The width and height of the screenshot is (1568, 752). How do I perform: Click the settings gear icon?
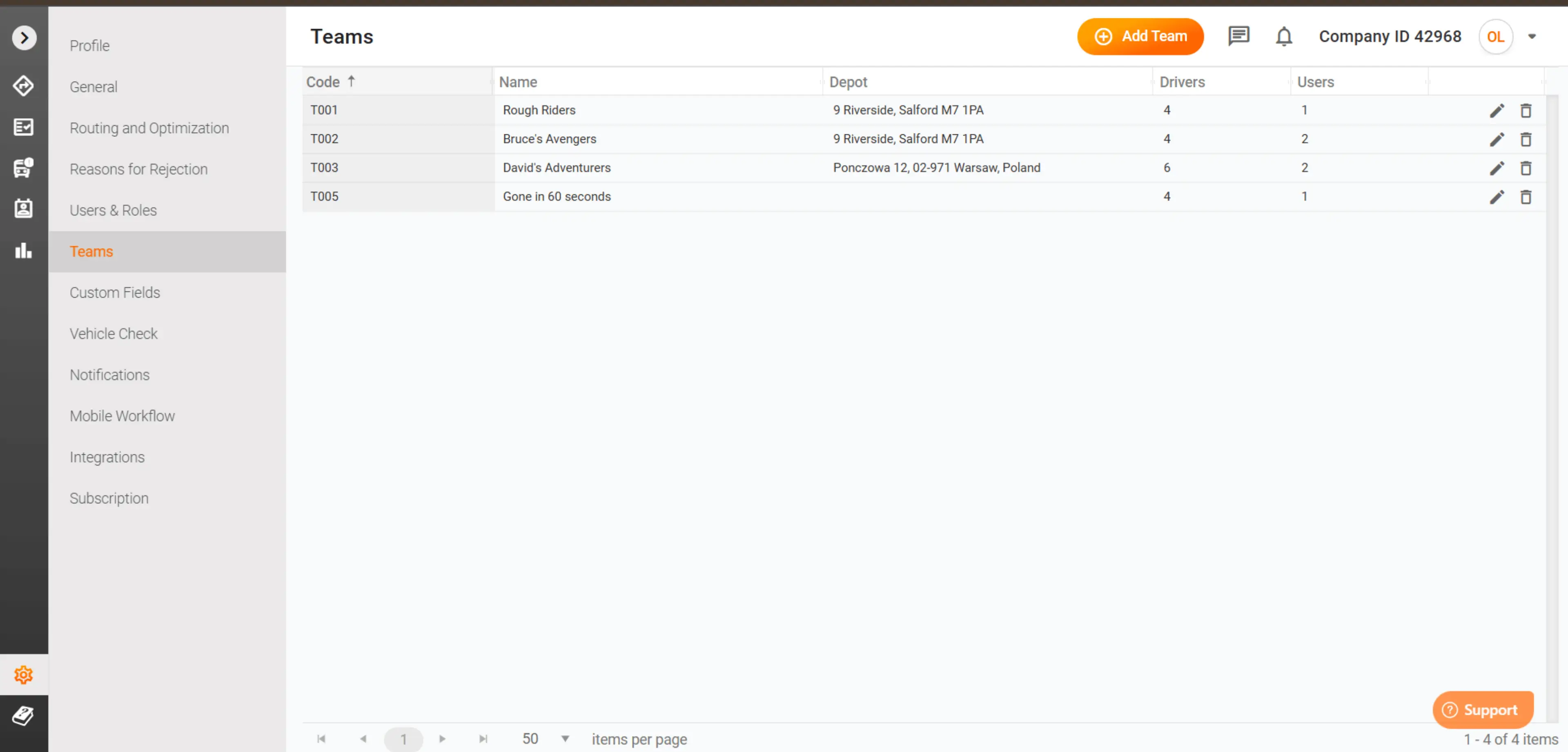(x=23, y=674)
